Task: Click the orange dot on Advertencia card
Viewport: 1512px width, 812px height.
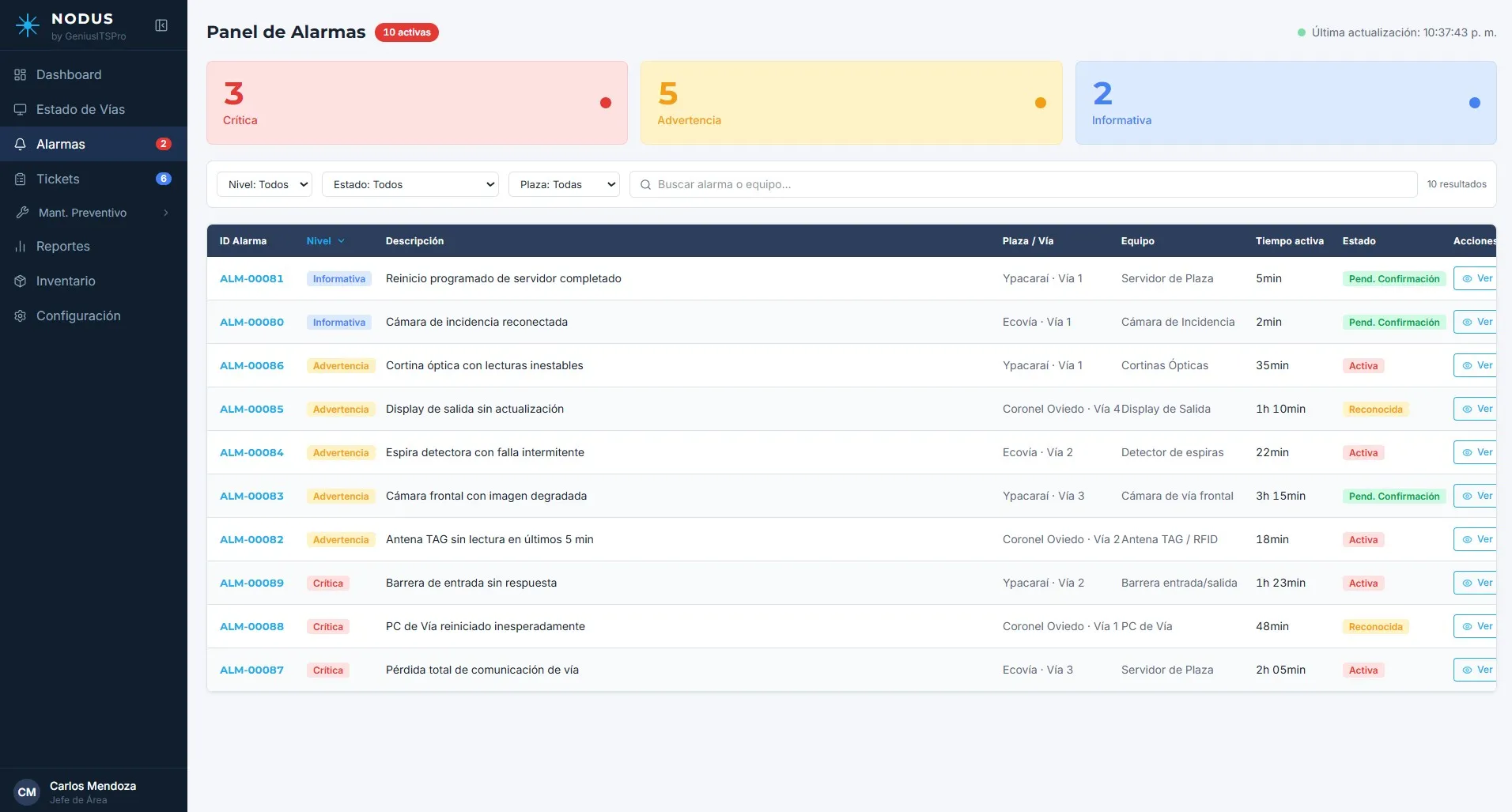Action: pyautogui.click(x=1041, y=103)
